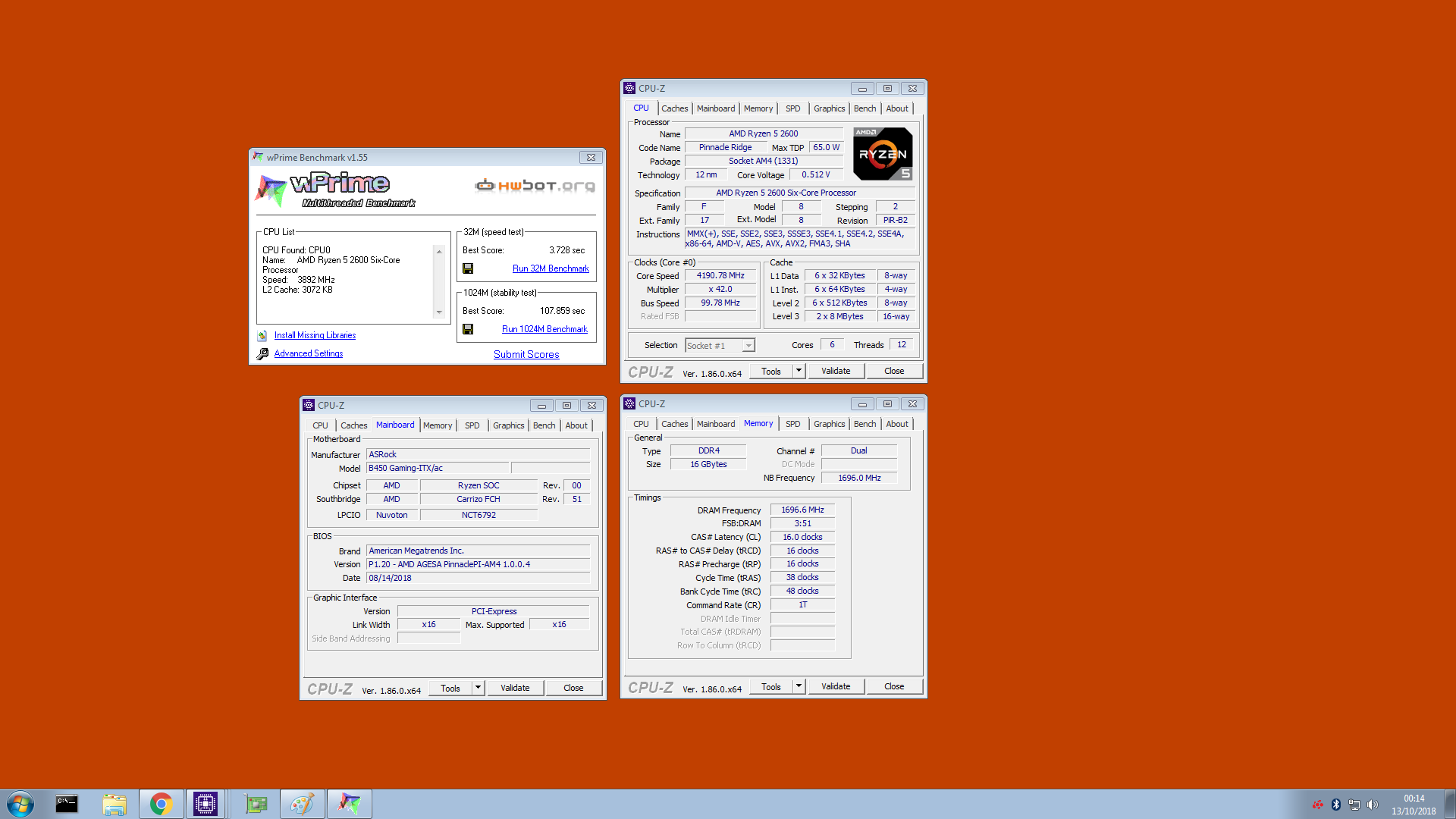1456x819 pixels.
Task: Click the volume speaker tray icon
Action: click(x=1373, y=805)
